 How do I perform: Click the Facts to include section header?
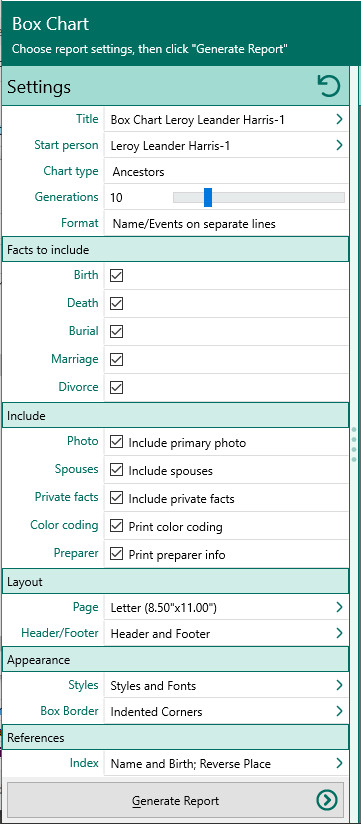coord(176,250)
